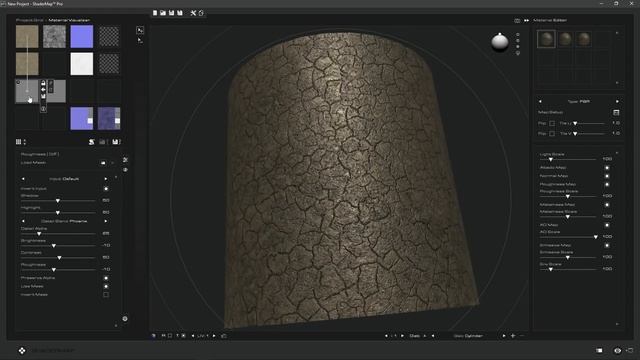Click the gear icon at bottom of properties
Image resolution: width=640 pixels, height=360 pixels.
point(125,319)
